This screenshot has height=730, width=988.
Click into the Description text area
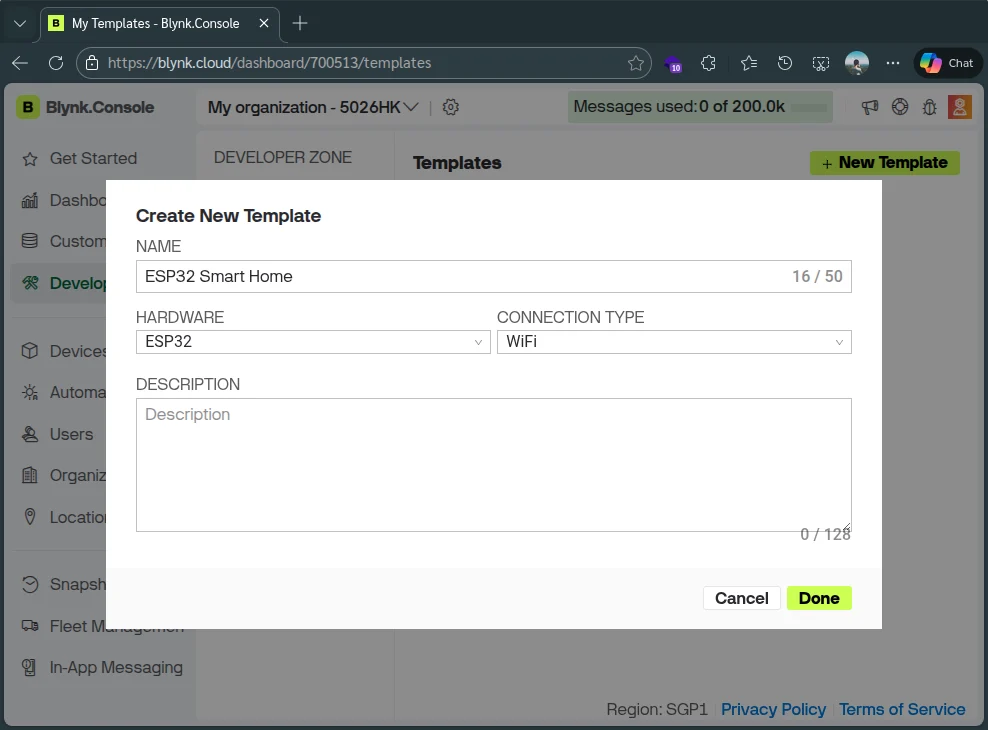(x=493, y=465)
